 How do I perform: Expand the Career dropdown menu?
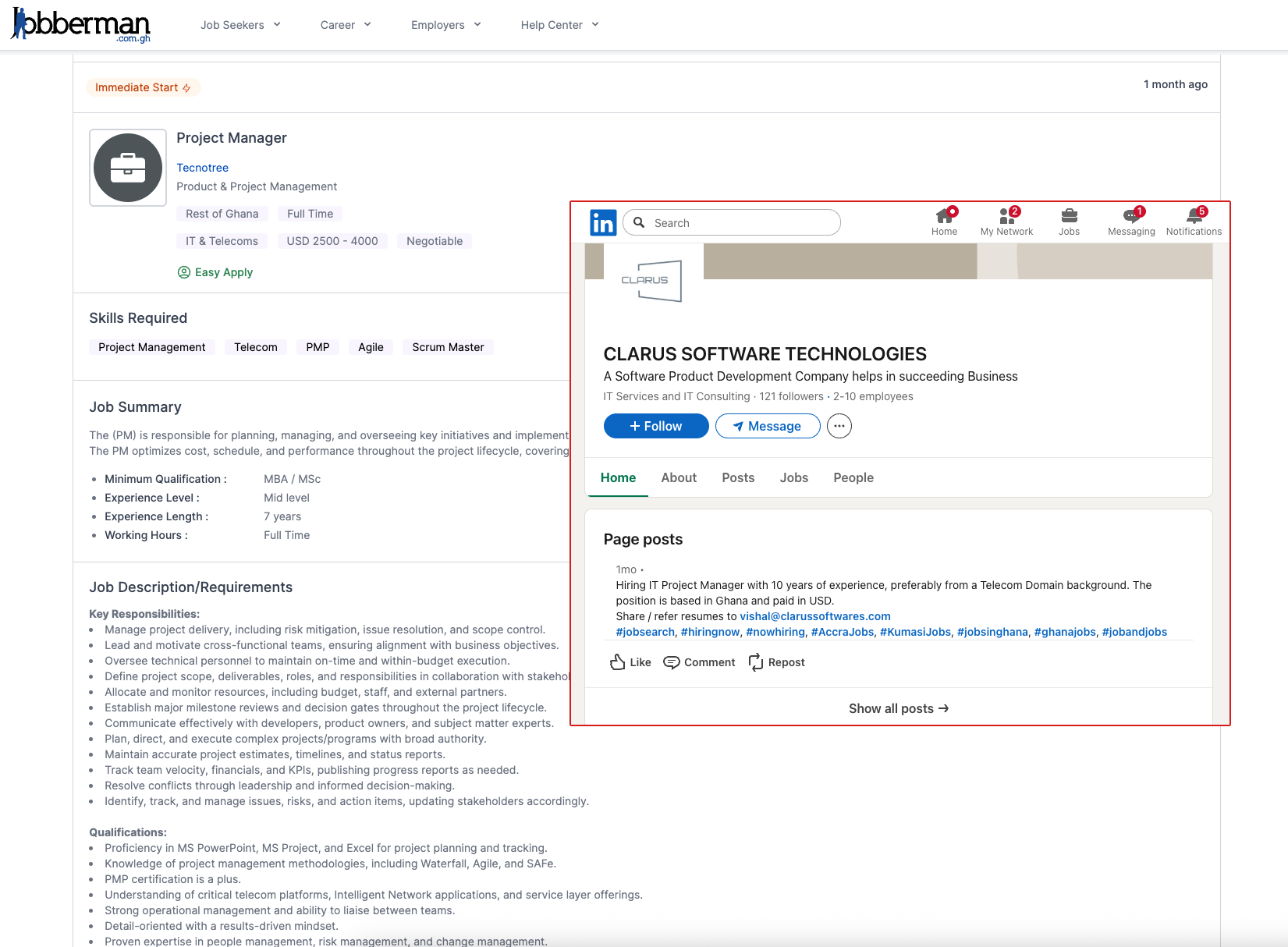(346, 25)
